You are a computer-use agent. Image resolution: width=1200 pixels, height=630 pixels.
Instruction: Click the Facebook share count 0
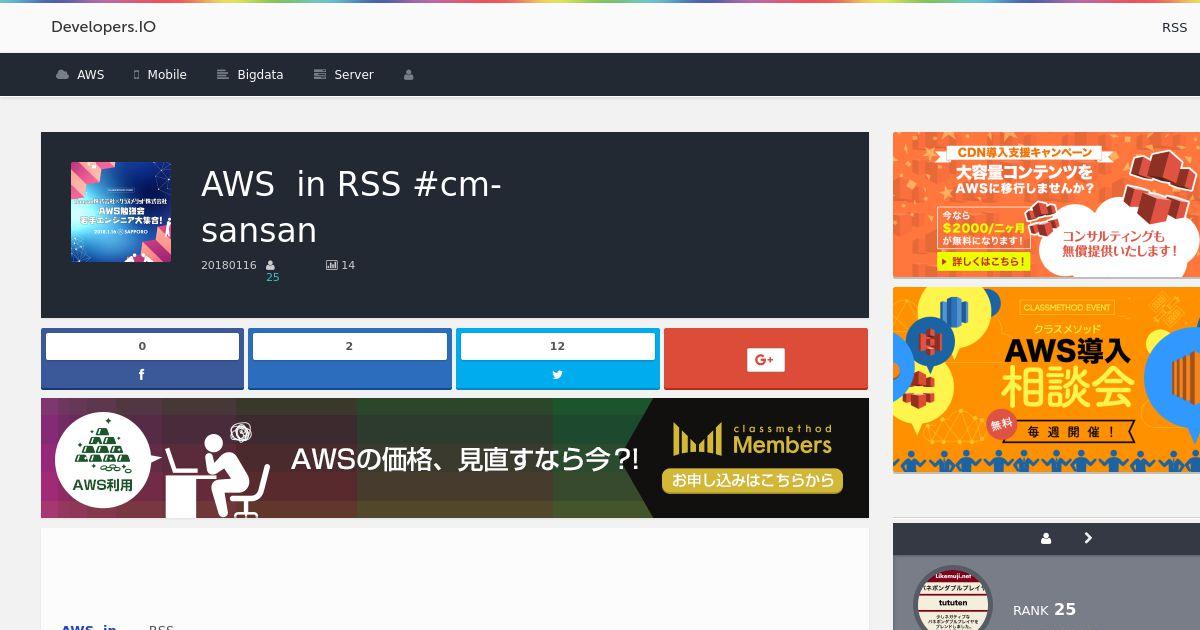click(142, 346)
